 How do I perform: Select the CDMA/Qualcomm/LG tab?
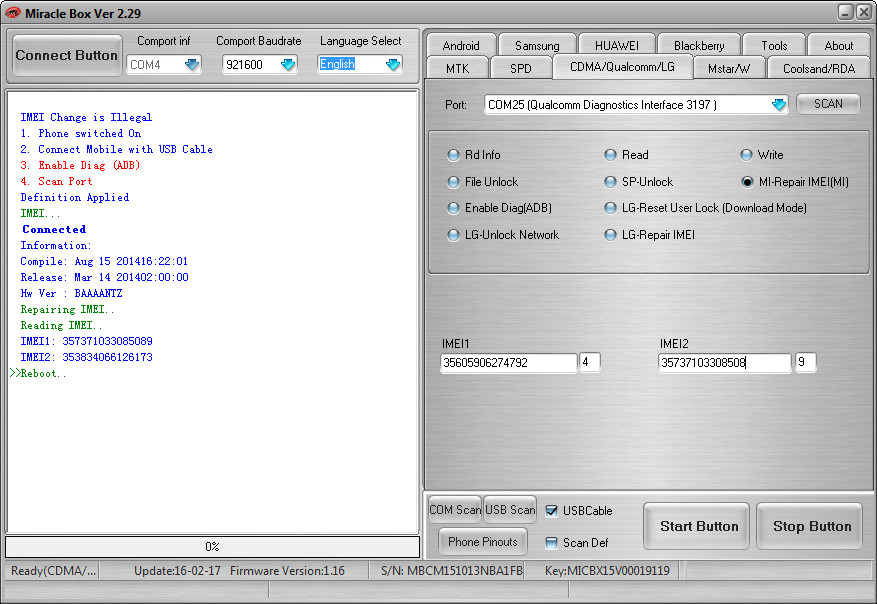pos(622,67)
